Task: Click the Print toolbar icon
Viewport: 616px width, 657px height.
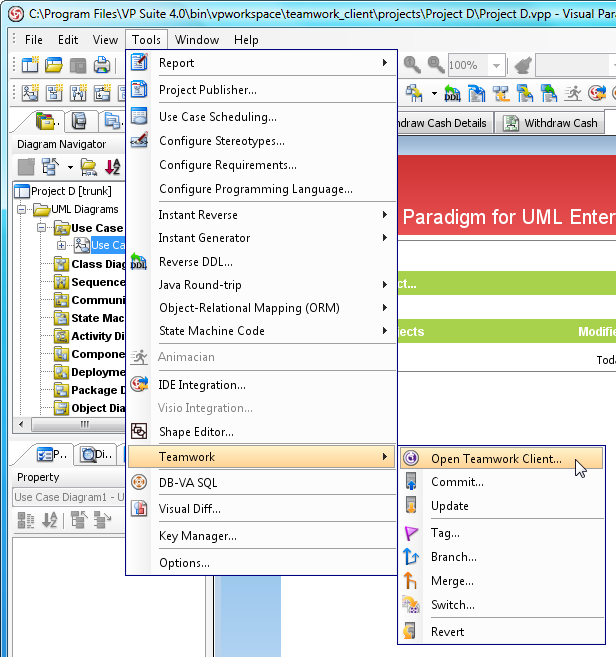Action: tap(102, 65)
